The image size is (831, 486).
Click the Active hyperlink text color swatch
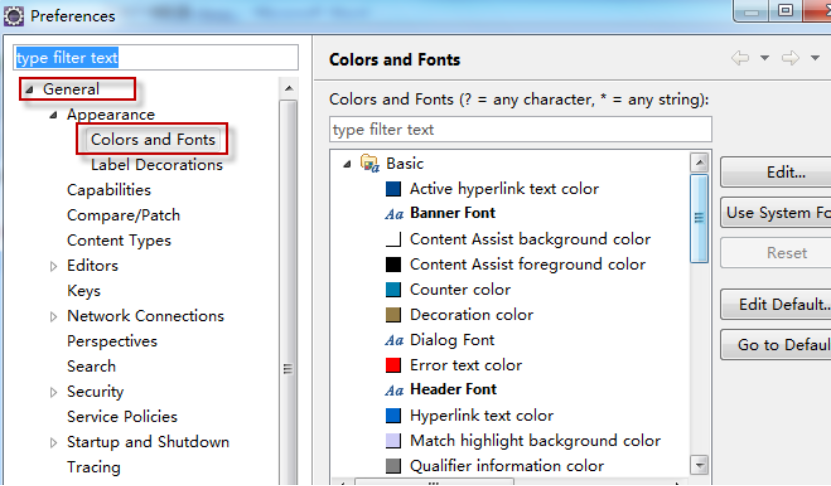pos(393,189)
